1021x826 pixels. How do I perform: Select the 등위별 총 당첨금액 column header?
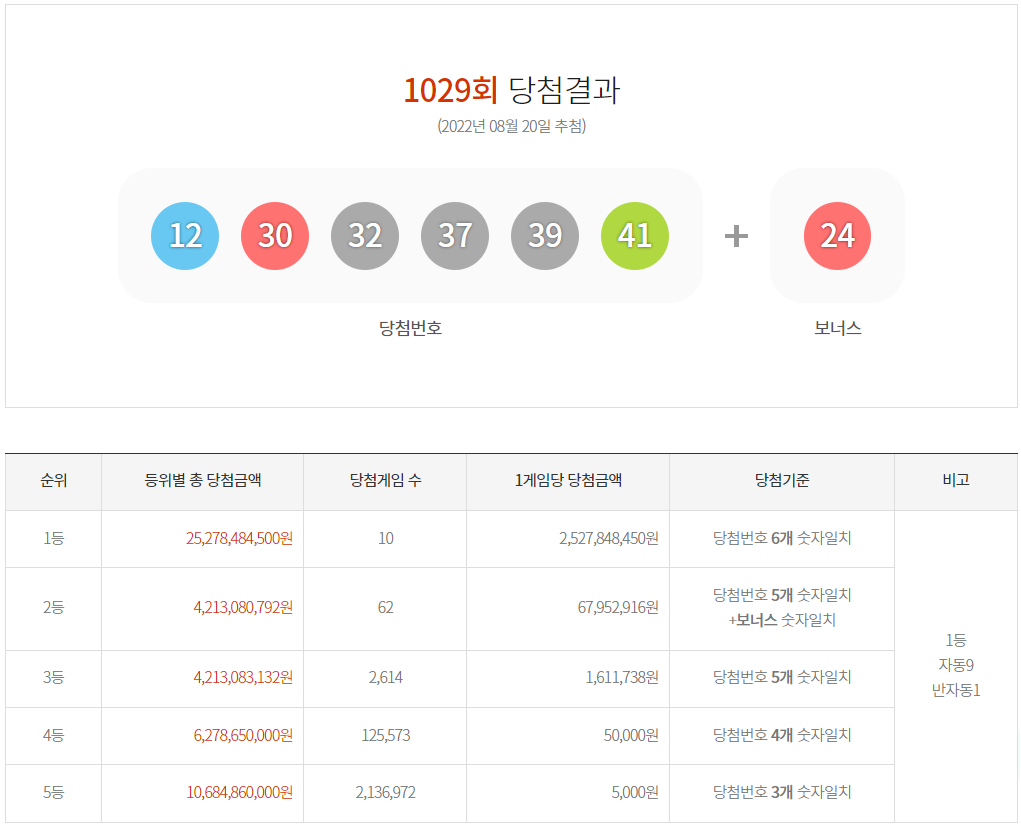click(203, 481)
